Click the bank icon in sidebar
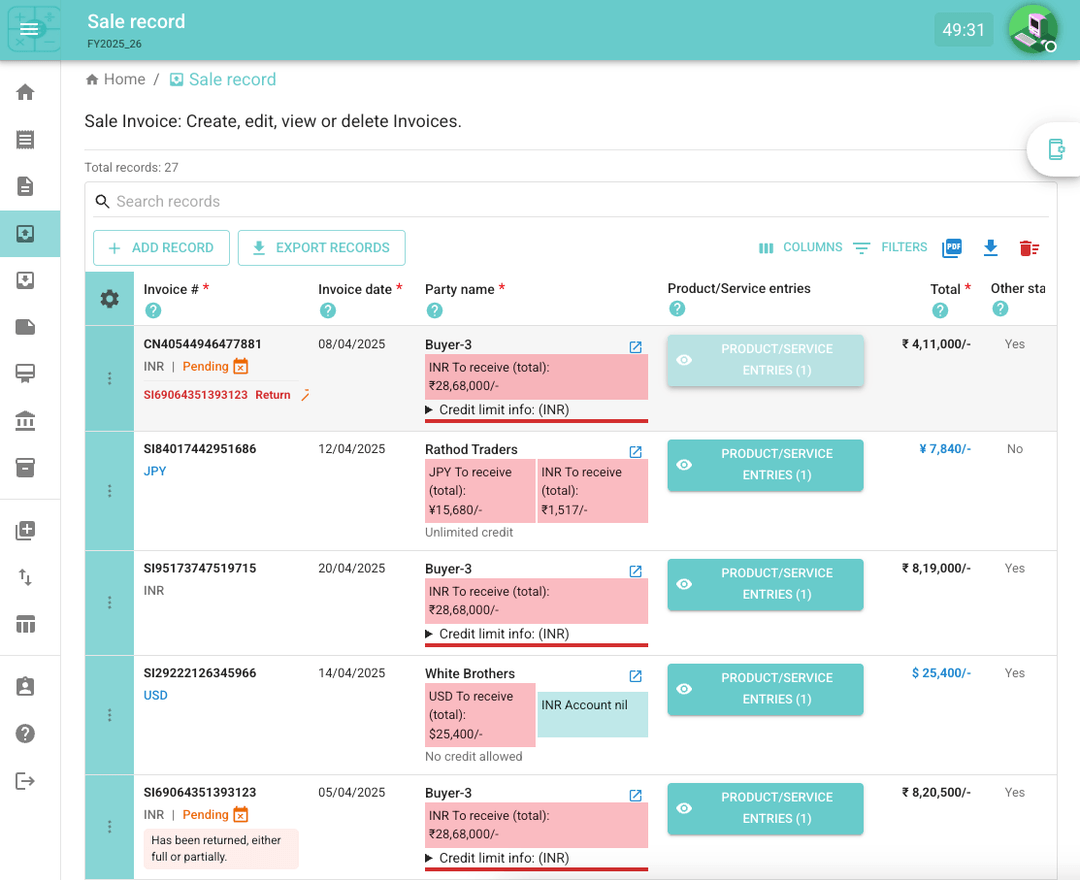 click(26, 421)
